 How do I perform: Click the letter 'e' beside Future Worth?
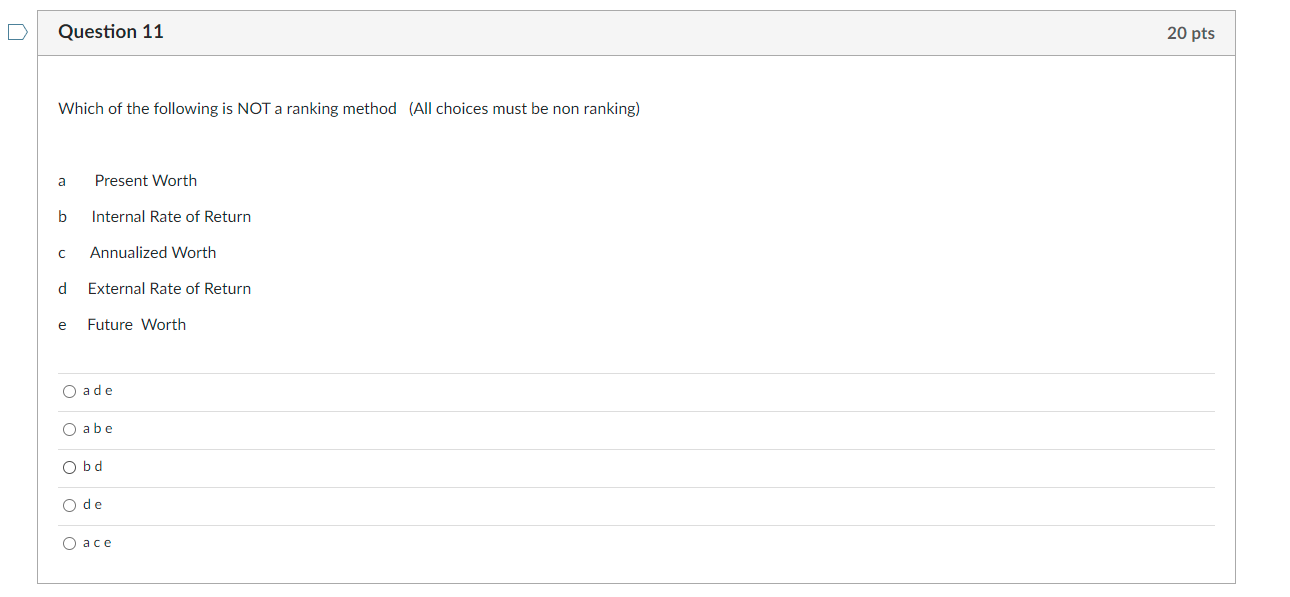62,325
